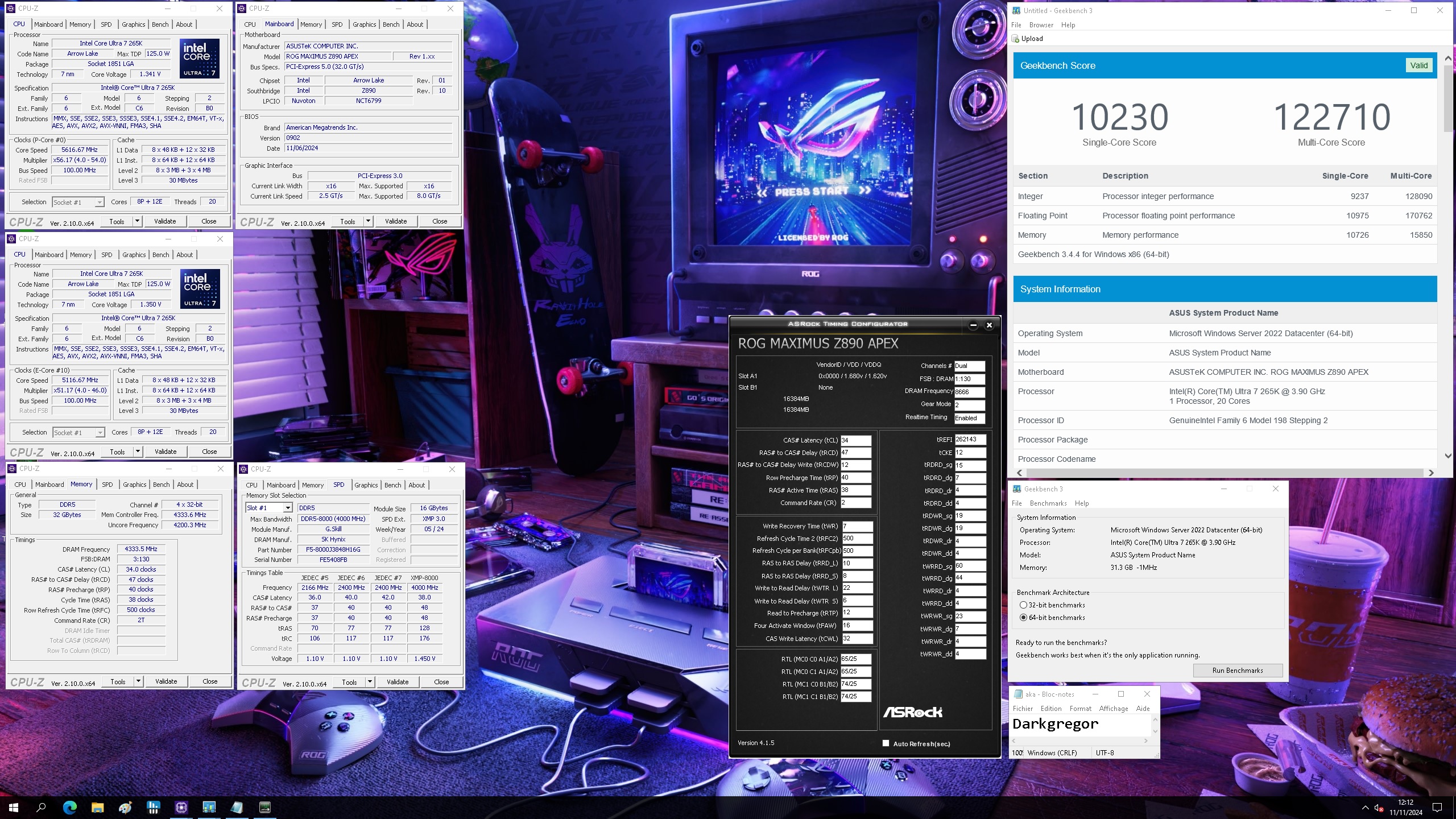Expand Tools arrow in SPD CPU-Z window

coord(370,682)
